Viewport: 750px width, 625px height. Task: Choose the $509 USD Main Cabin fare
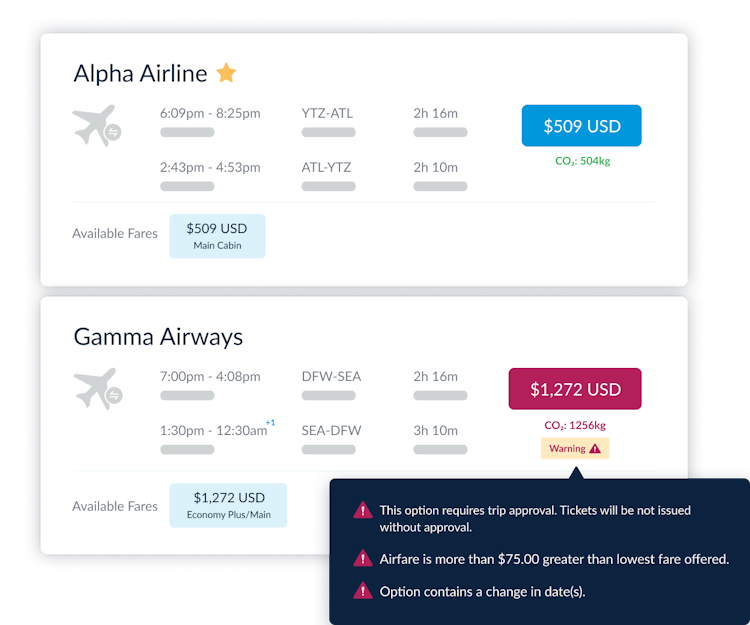click(x=217, y=236)
